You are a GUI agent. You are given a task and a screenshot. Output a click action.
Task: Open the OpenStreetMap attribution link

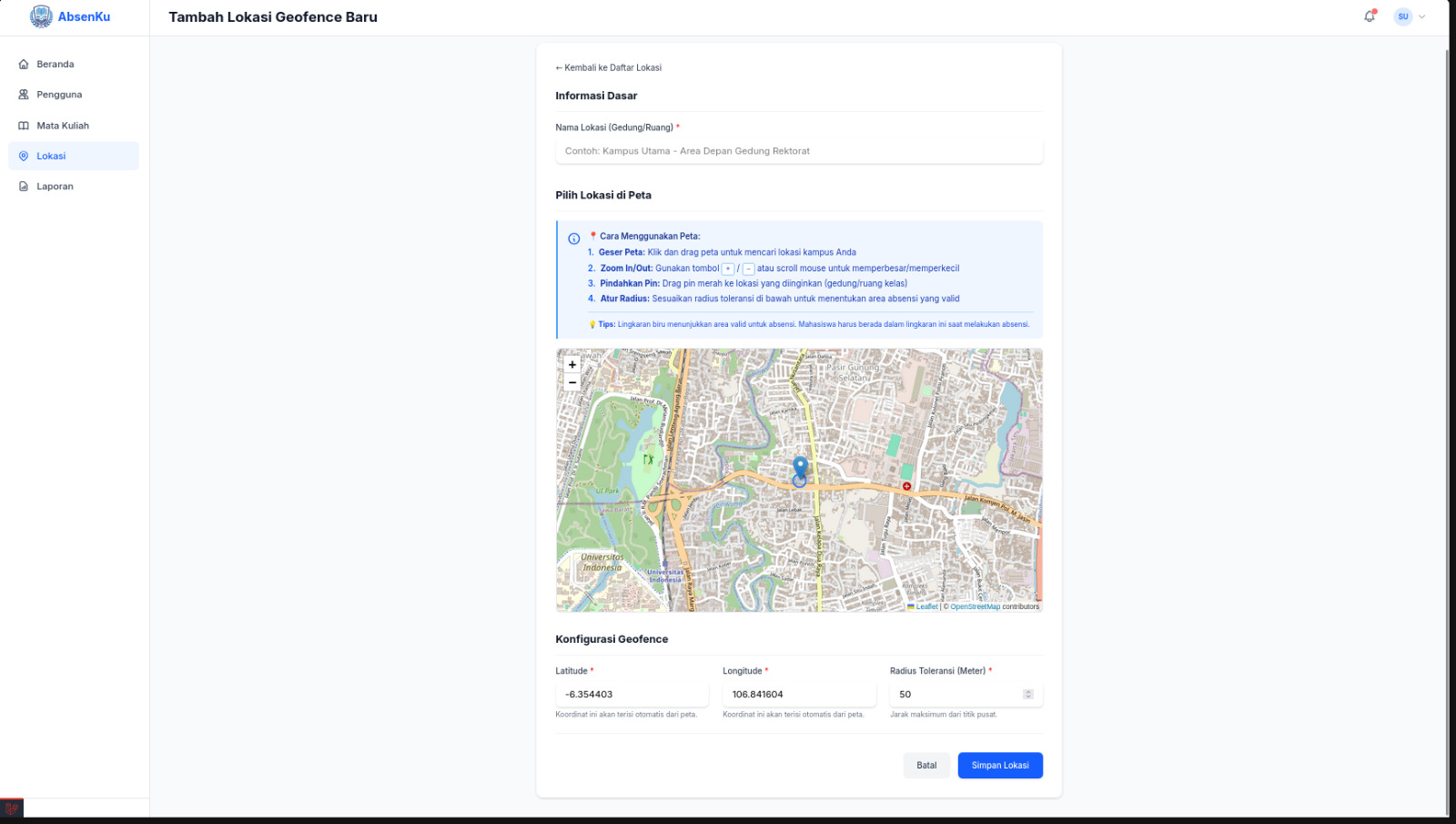click(975, 606)
